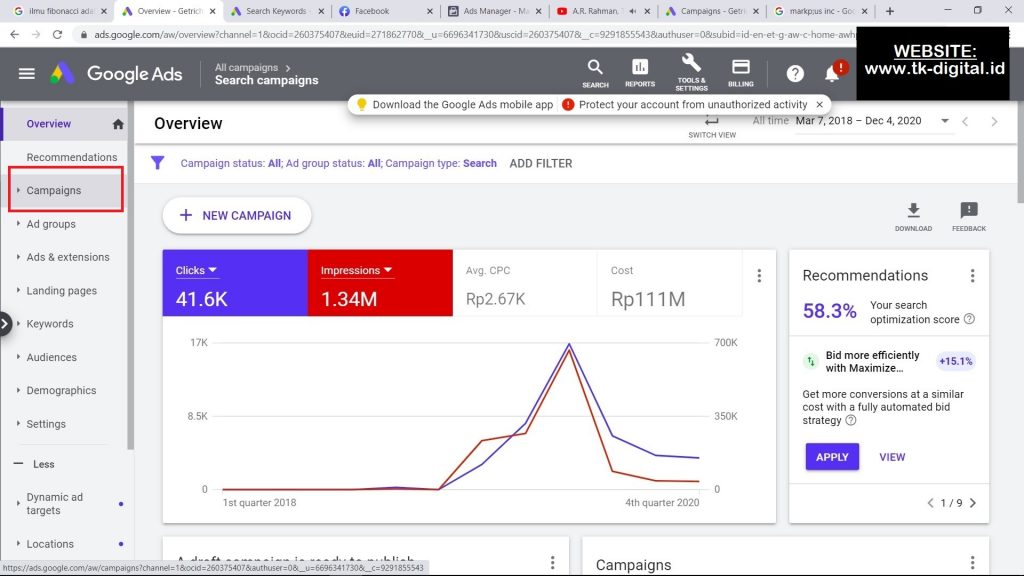Screen dimensions: 1024x576
Task: Dismiss the notification banner with X
Action: [x=820, y=104]
